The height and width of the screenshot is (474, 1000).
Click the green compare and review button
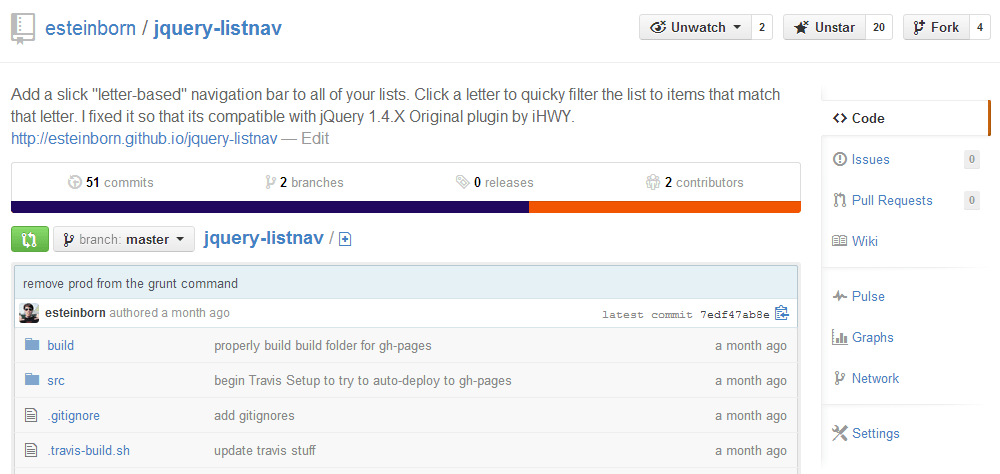pyautogui.click(x=29, y=239)
